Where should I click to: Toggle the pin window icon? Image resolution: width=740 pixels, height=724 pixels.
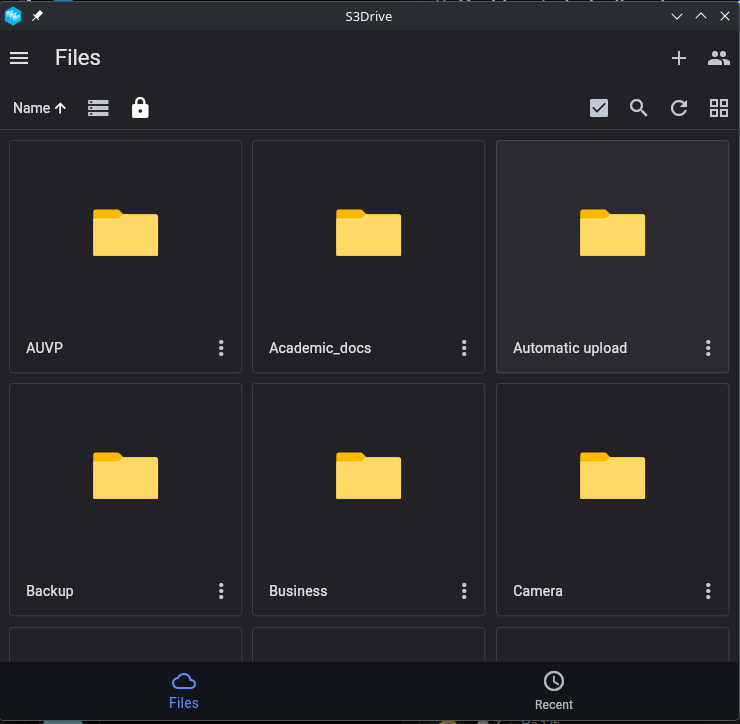click(x=37, y=16)
